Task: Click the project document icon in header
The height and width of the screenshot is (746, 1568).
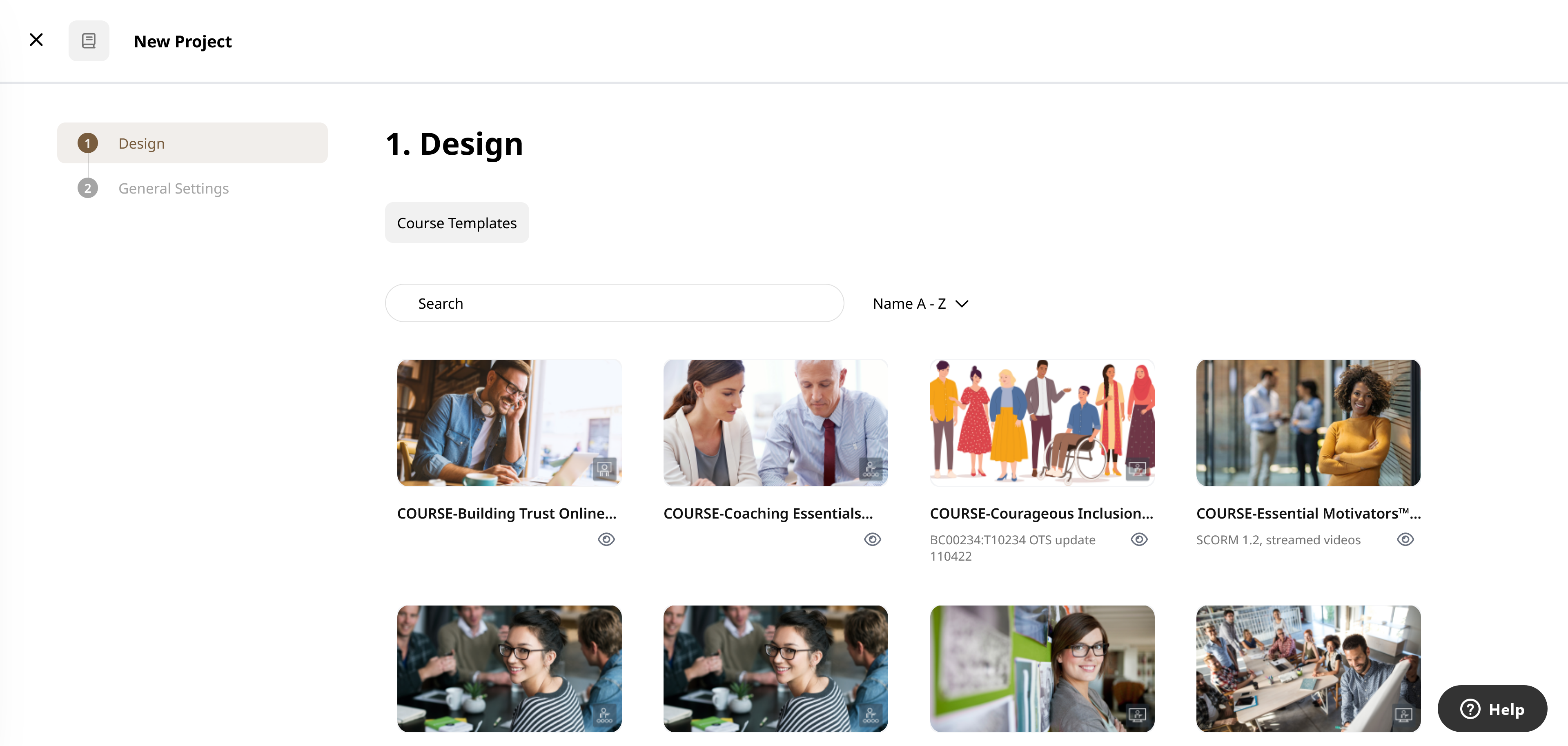Action: pyautogui.click(x=89, y=41)
